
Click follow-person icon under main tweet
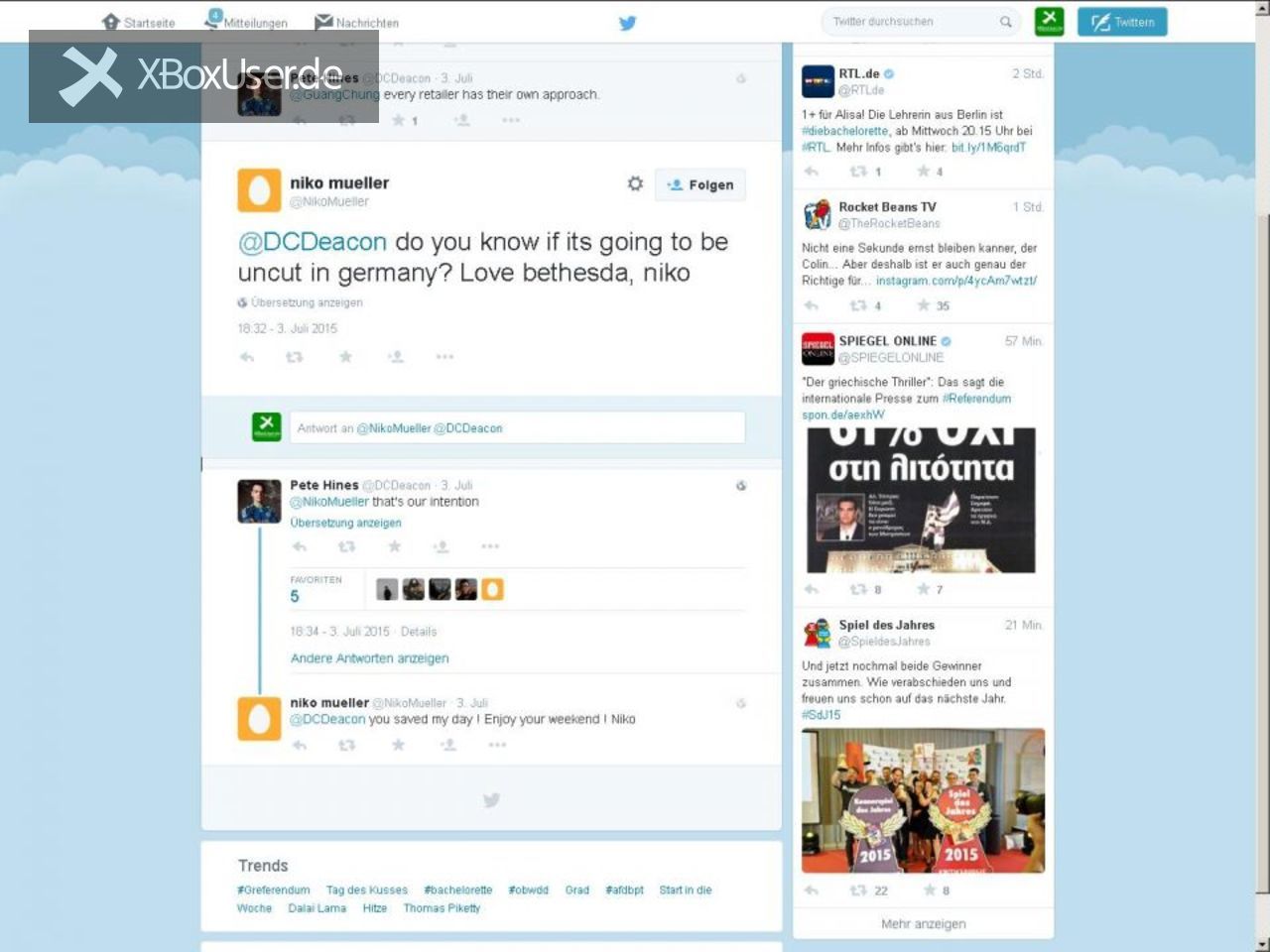396,357
